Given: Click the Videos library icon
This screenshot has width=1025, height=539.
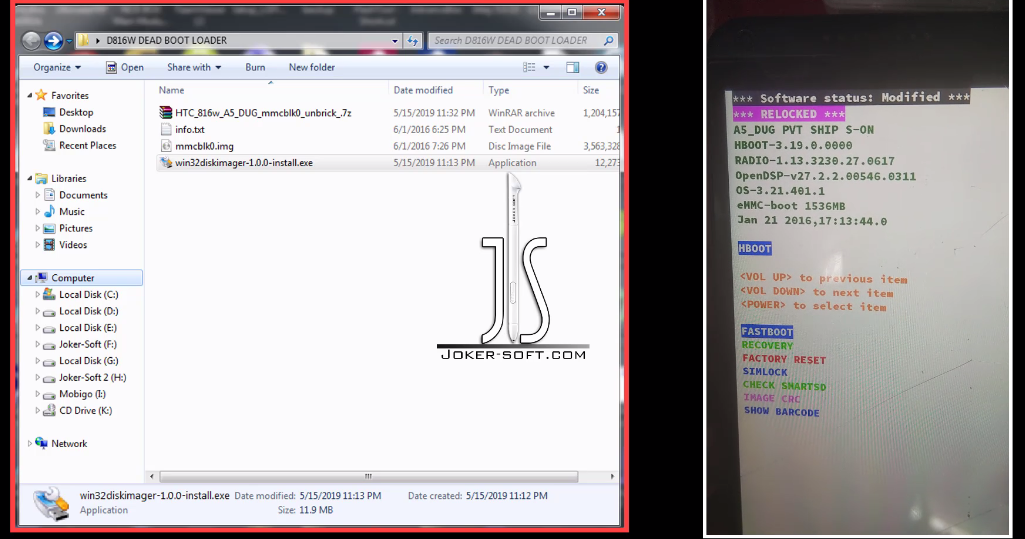Looking at the screenshot, I should 49,245.
